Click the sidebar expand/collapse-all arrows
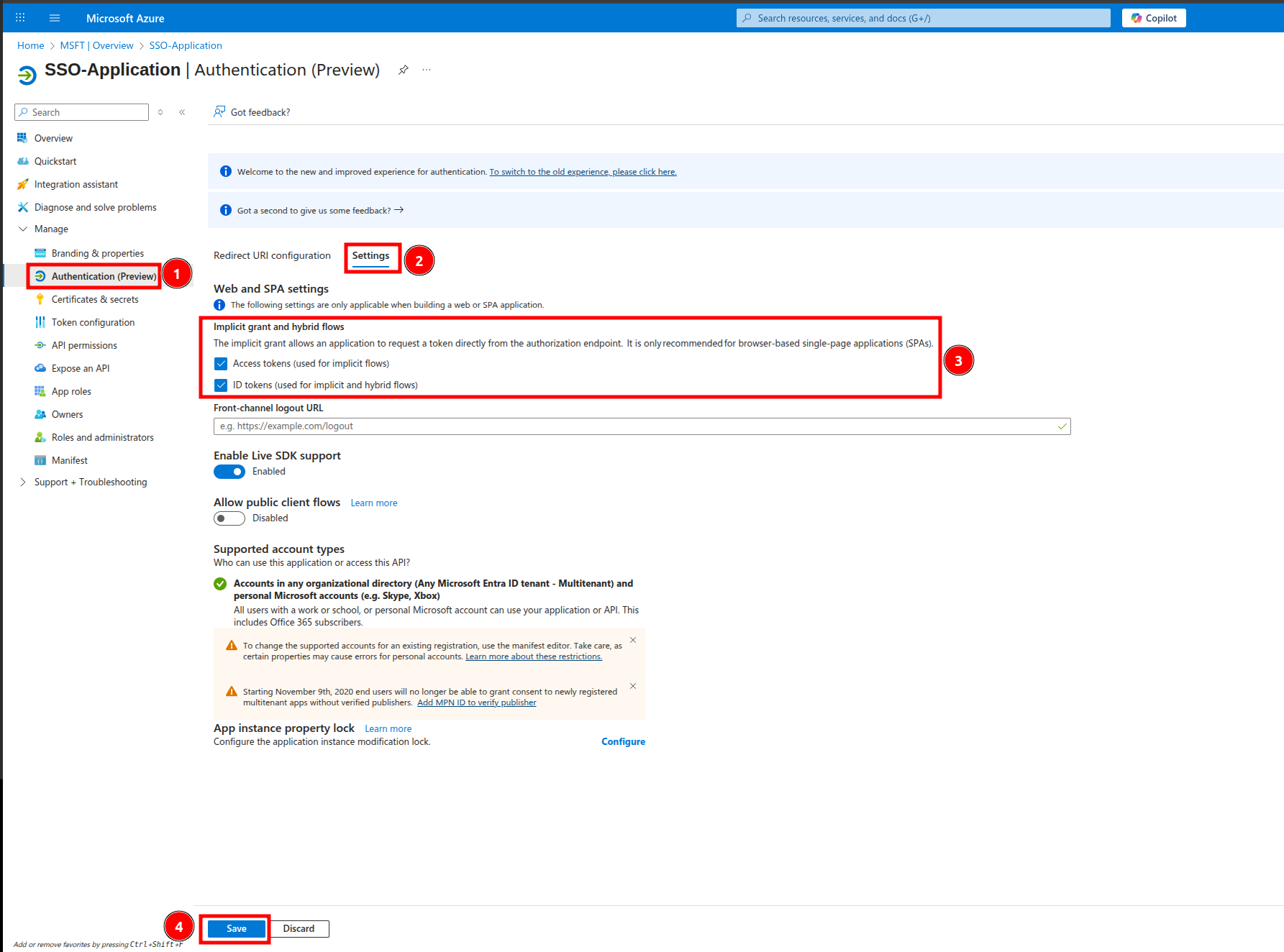Screen dimensions: 1284x952 click(160, 112)
